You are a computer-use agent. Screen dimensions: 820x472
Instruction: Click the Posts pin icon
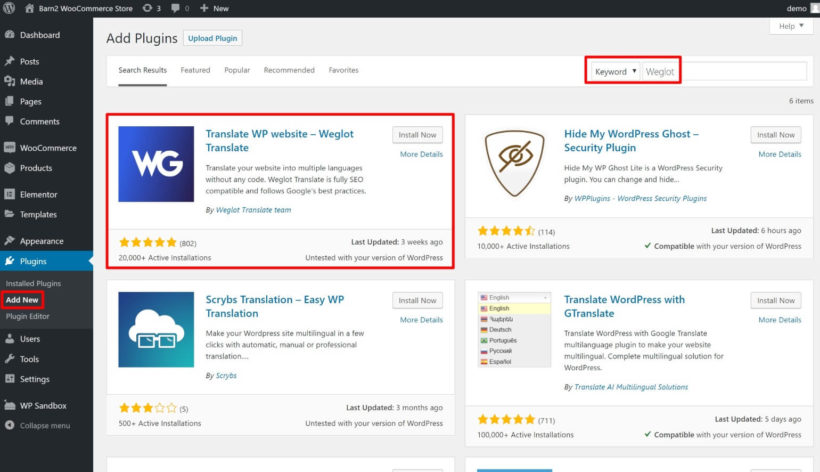(x=9, y=61)
